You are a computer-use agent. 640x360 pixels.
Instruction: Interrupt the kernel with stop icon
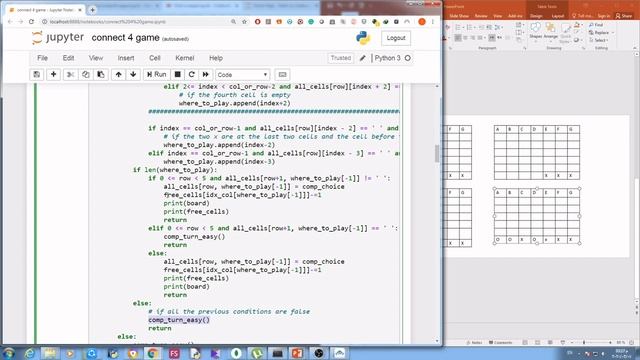178,75
